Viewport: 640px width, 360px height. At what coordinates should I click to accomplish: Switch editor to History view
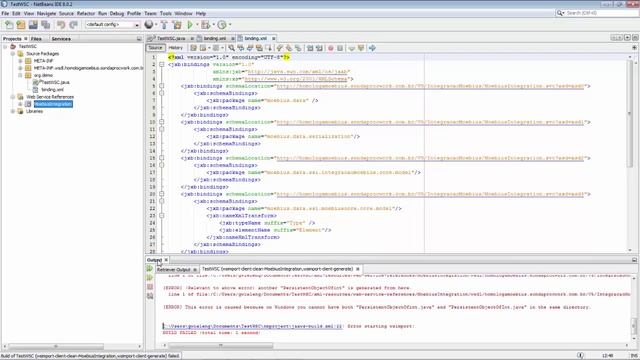(x=176, y=48)
